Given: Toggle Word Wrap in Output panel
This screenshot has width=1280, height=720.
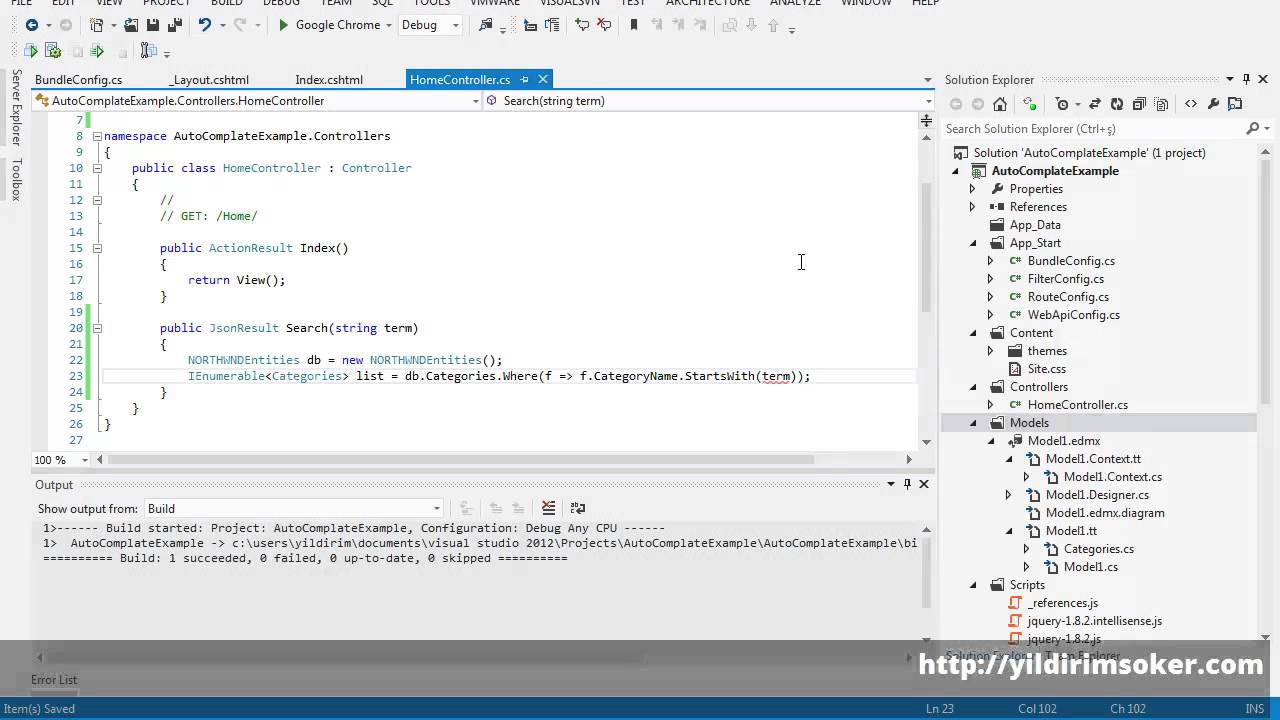Looking at the screenshot, I should 577,508.
